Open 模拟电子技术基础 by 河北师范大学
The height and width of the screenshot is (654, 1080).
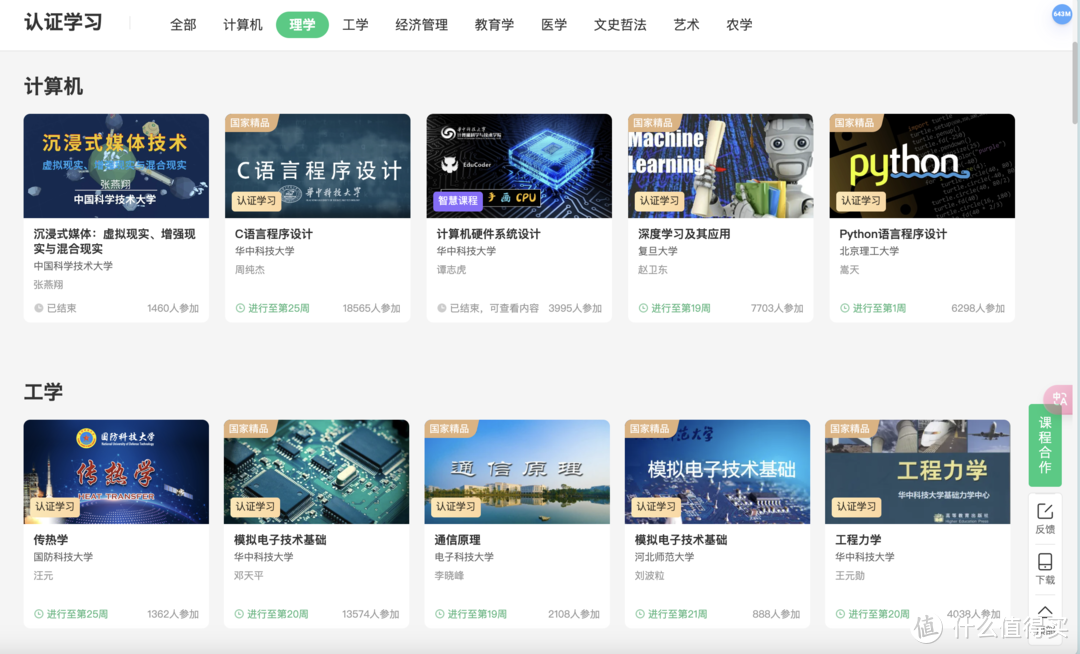click(681, 540)
